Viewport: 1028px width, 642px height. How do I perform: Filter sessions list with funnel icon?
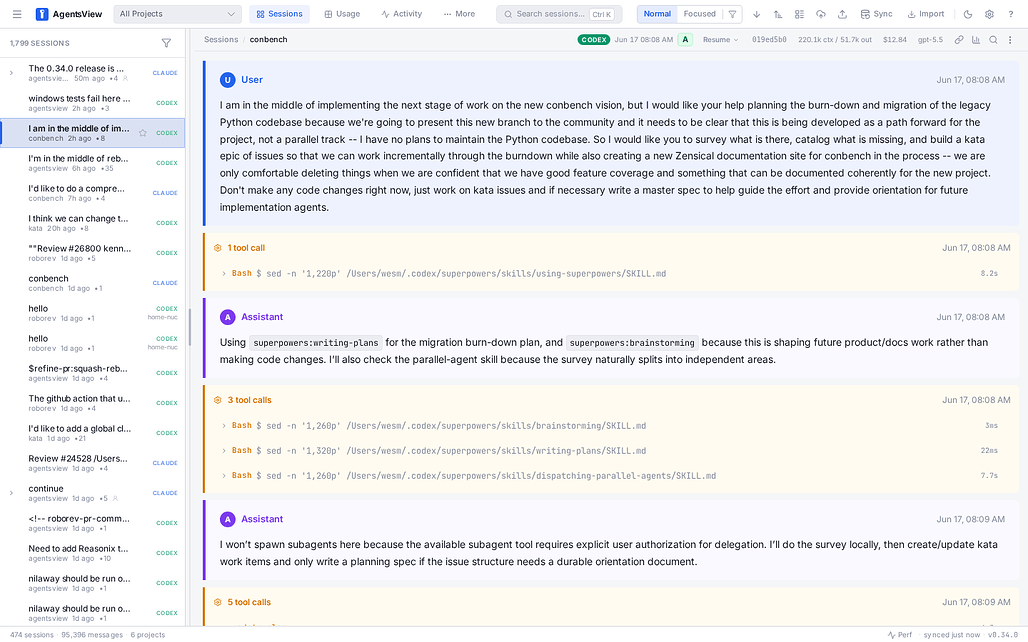tap(167, 43)
